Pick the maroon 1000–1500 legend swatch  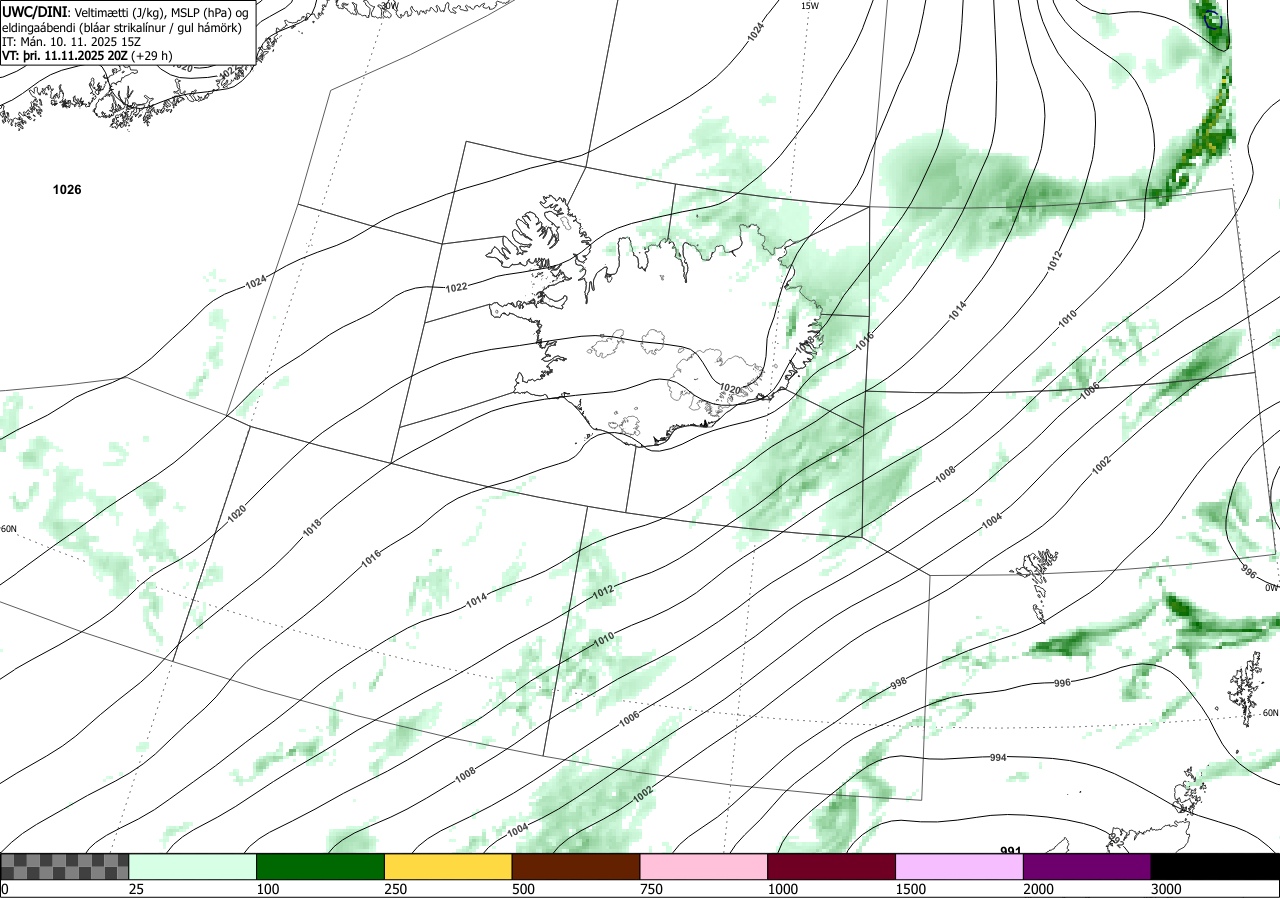click(832, 866)
